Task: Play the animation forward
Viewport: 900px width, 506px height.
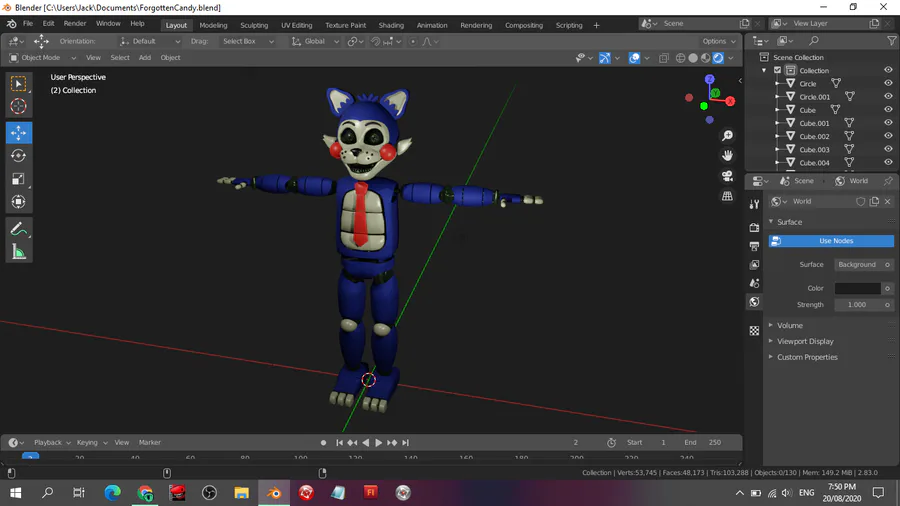Action: (x=378, y=443)
